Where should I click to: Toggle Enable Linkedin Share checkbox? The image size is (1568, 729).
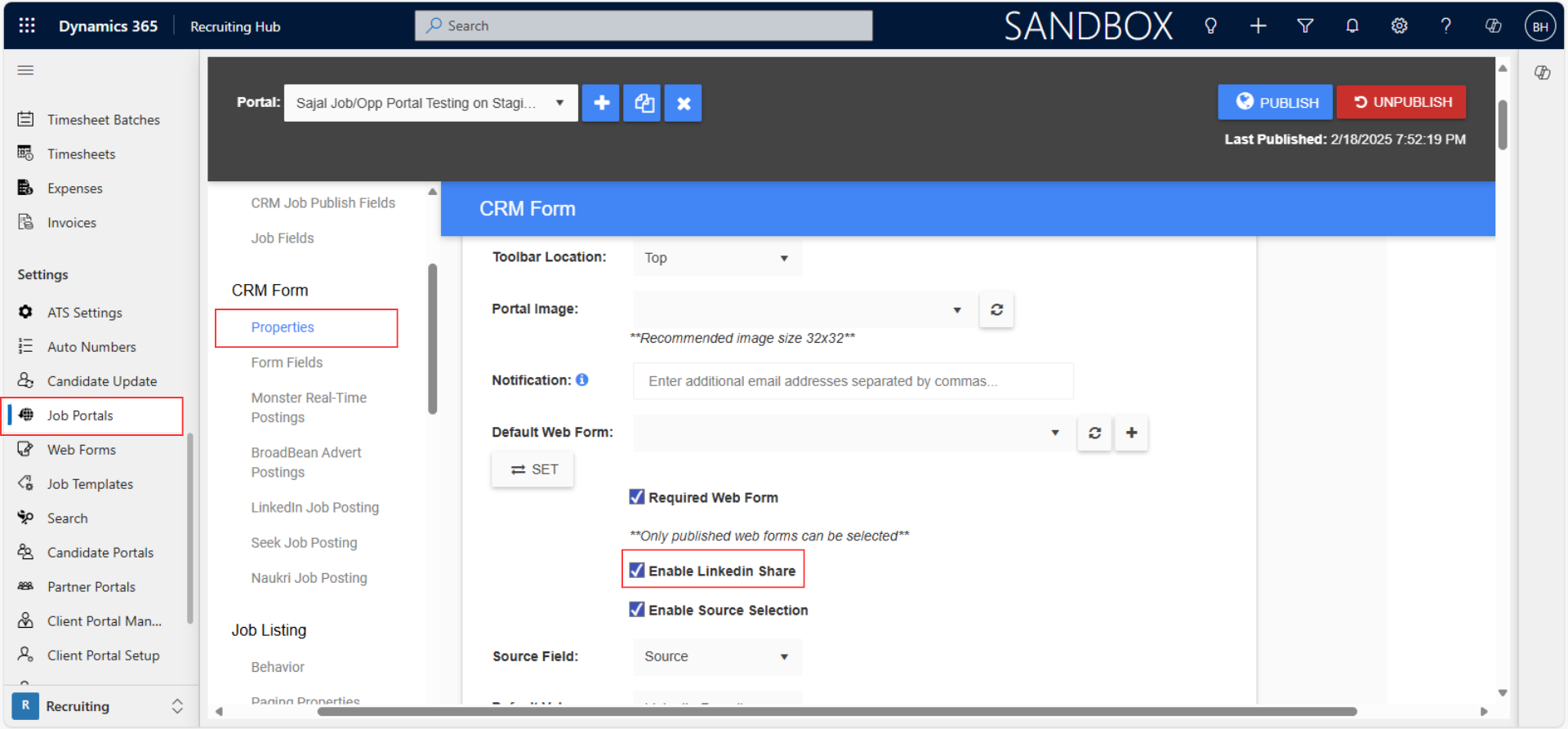637,570
